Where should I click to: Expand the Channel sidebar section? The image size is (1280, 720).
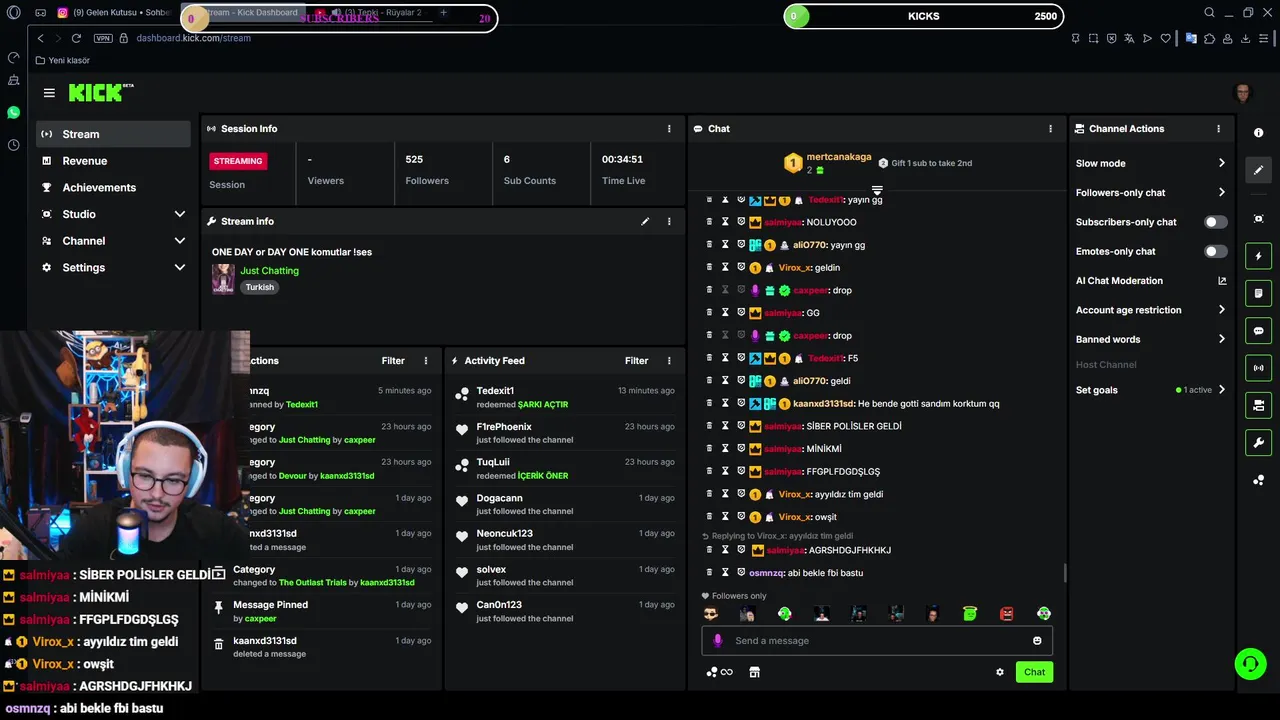[113, 241]
